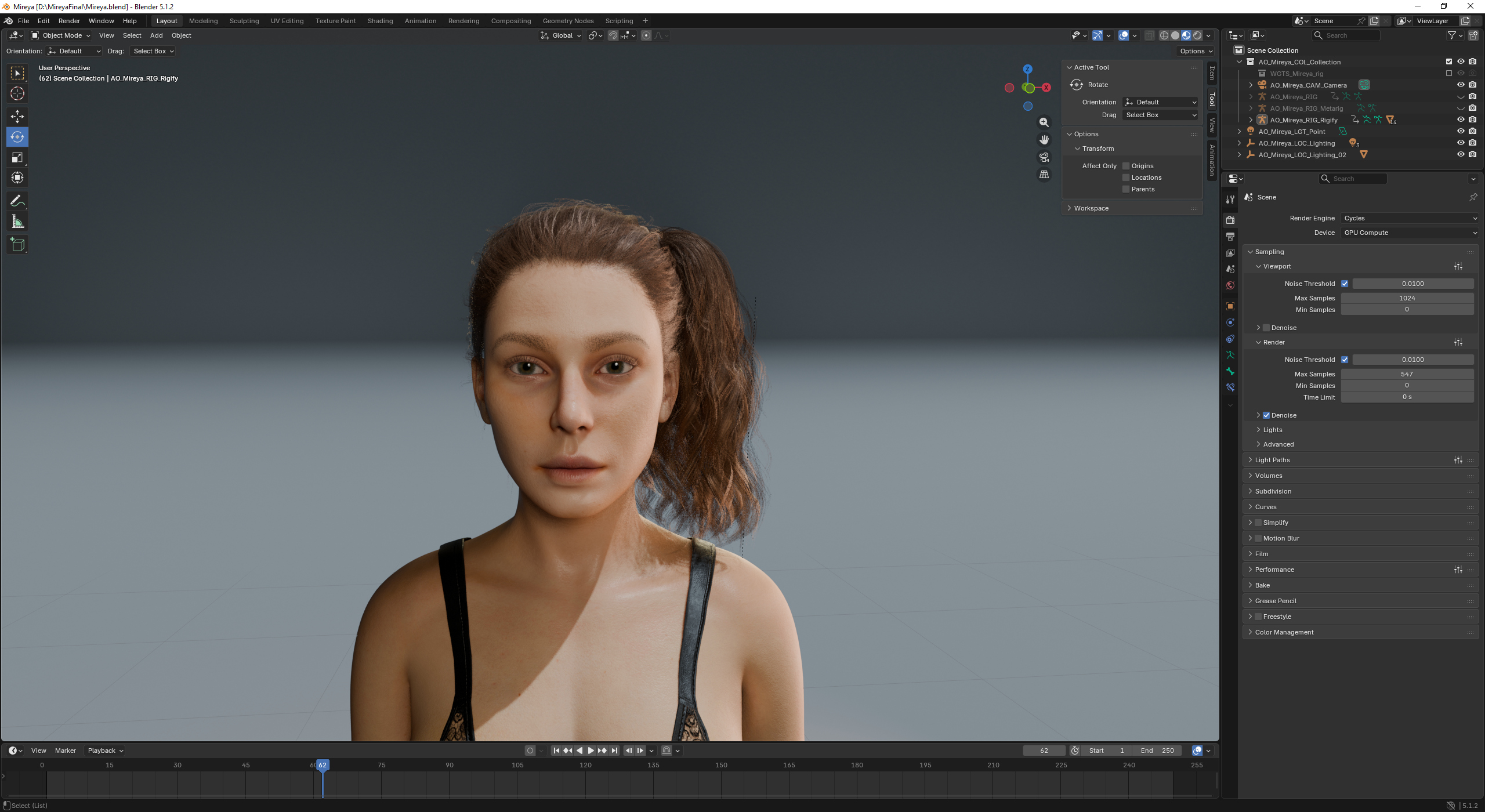Viewport: 1485px width, 812px height.
Task: Select the Add Cube tool
Action: click(17, 245)
